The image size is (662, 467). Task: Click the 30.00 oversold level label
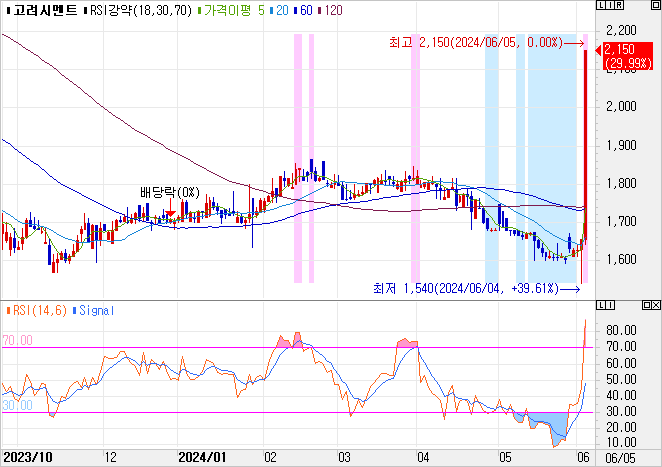point(17,405)
